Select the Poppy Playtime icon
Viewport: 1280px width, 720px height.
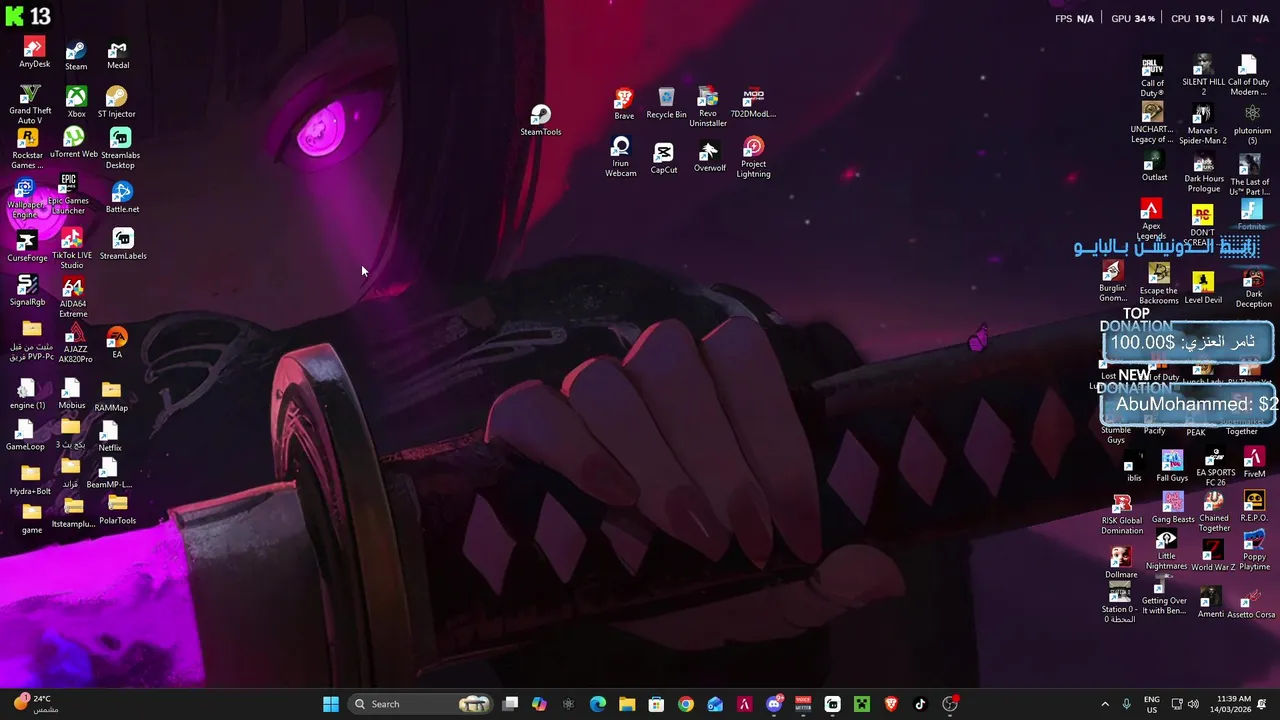(x=1254, y=551)
